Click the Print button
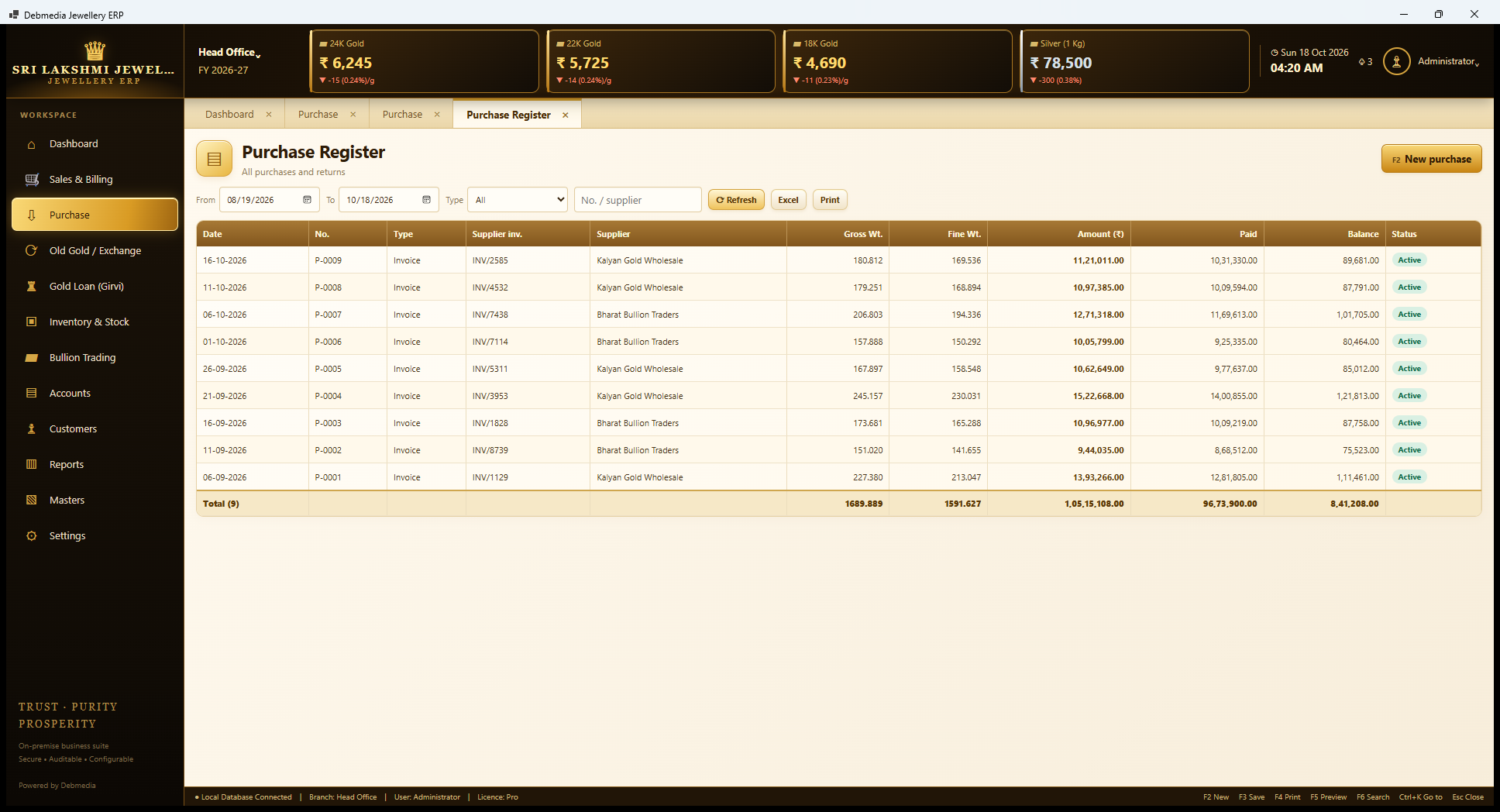The width and height of the screenshot is (1500, 812). pyautogui.click(x=830, y=200)
